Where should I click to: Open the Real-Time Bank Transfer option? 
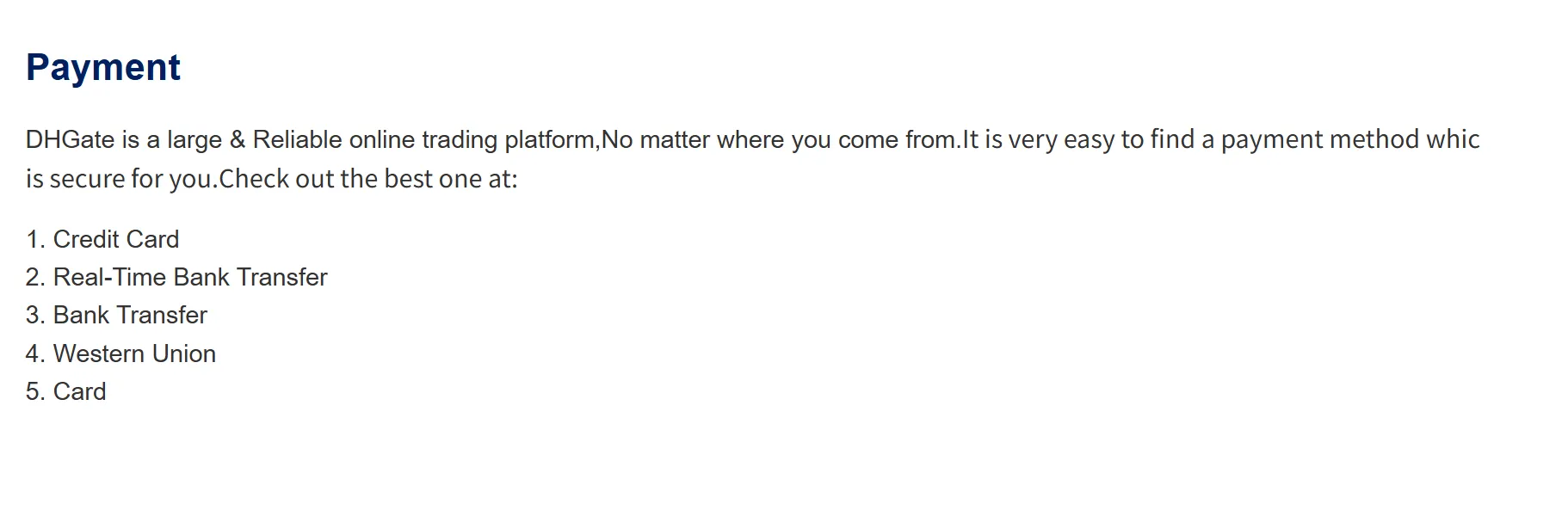(x=189, y=277)
